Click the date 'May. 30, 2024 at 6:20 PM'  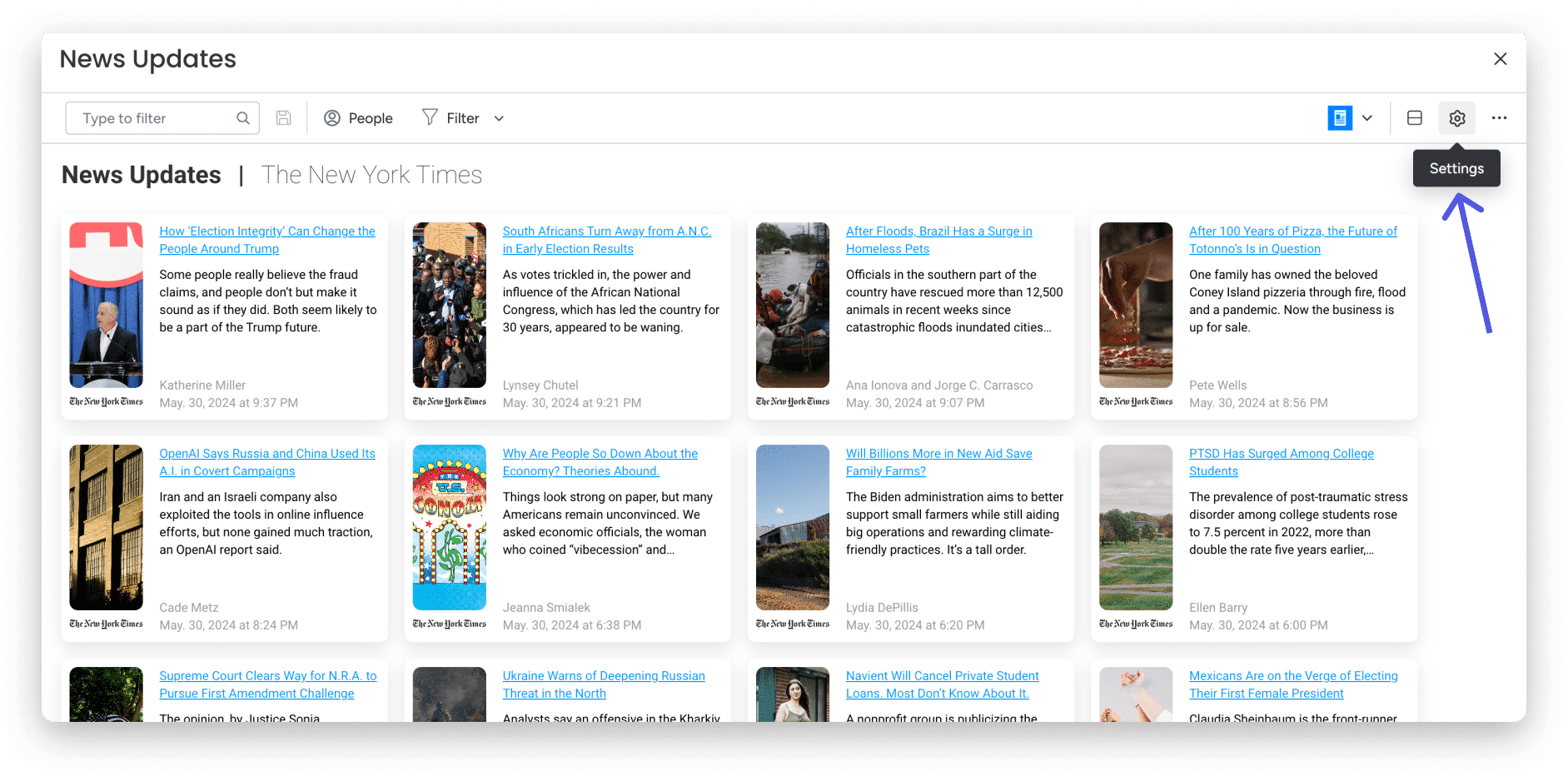(915, 625)
